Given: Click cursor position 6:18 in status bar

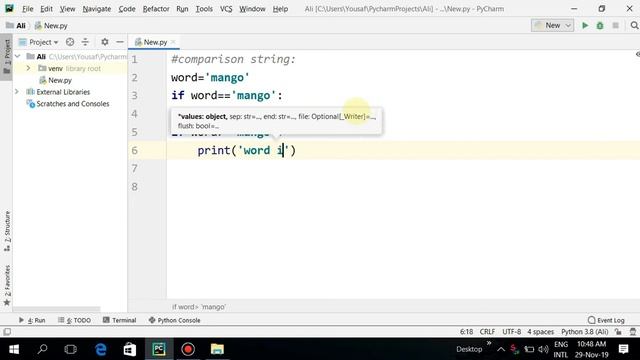Looking at the screenshot, I should pos(466,332).
